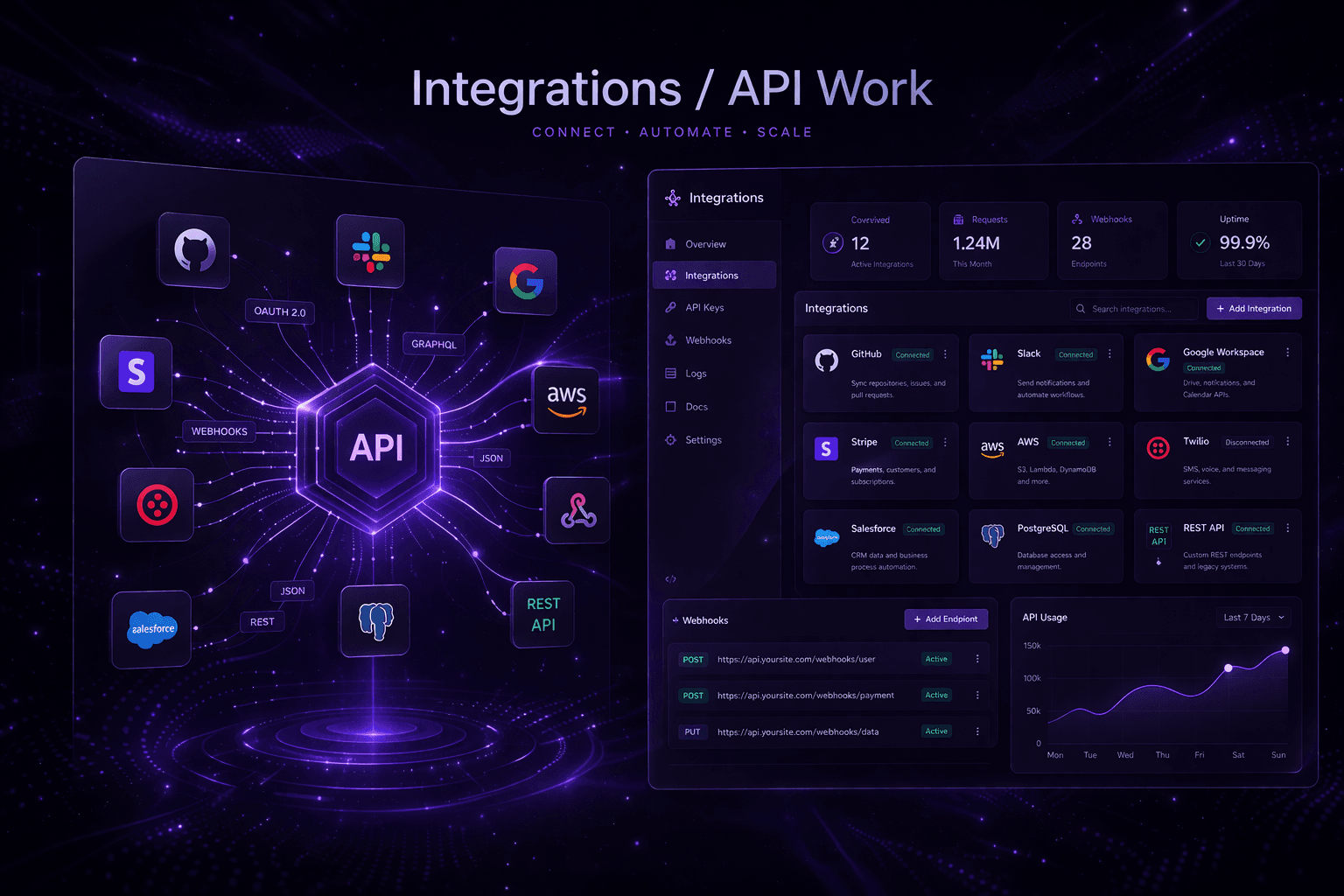Open the GitHub card options menu
This screenshot has height=896, width=1344.
(945, 354)
